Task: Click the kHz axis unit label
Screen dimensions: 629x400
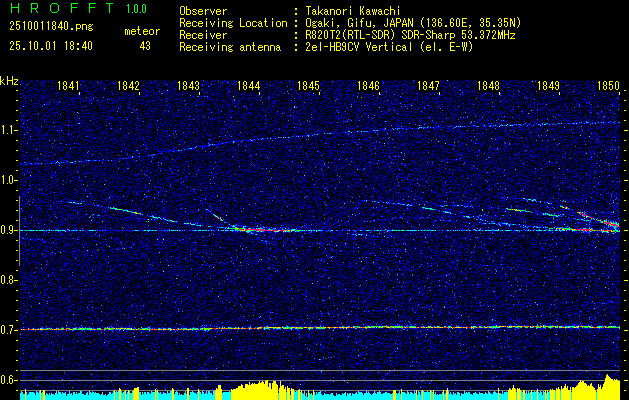Action: click(x=9, y=82)
